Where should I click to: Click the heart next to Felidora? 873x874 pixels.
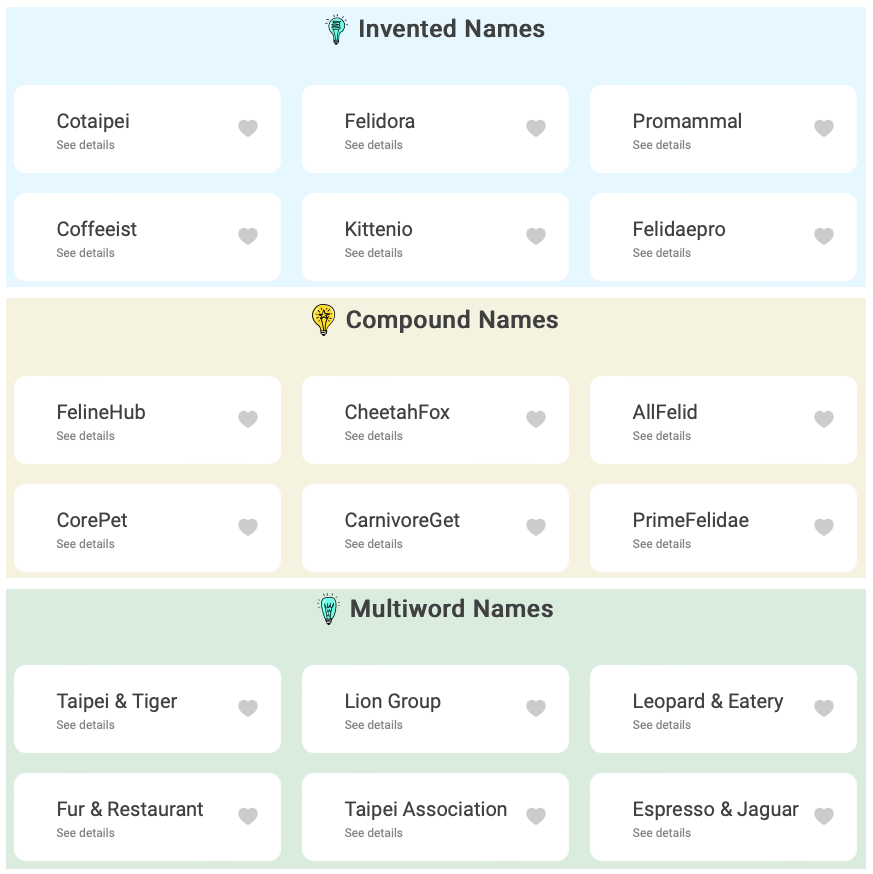[536, 128]
